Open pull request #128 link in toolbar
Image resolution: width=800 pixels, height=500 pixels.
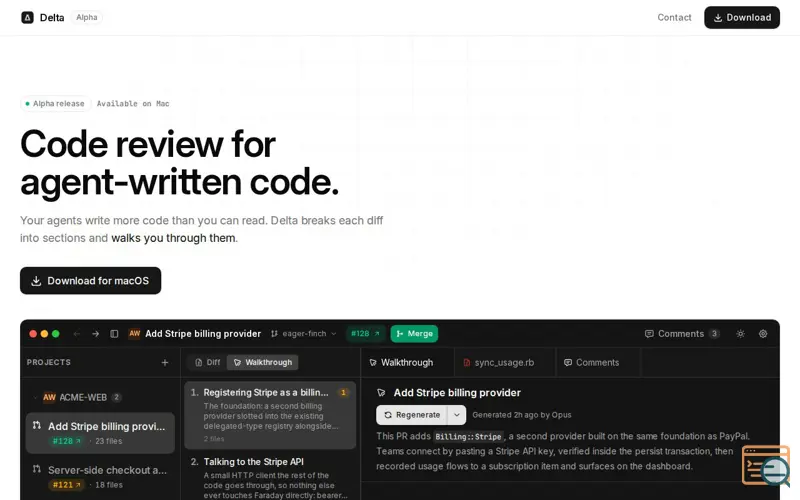click(365, 334)
